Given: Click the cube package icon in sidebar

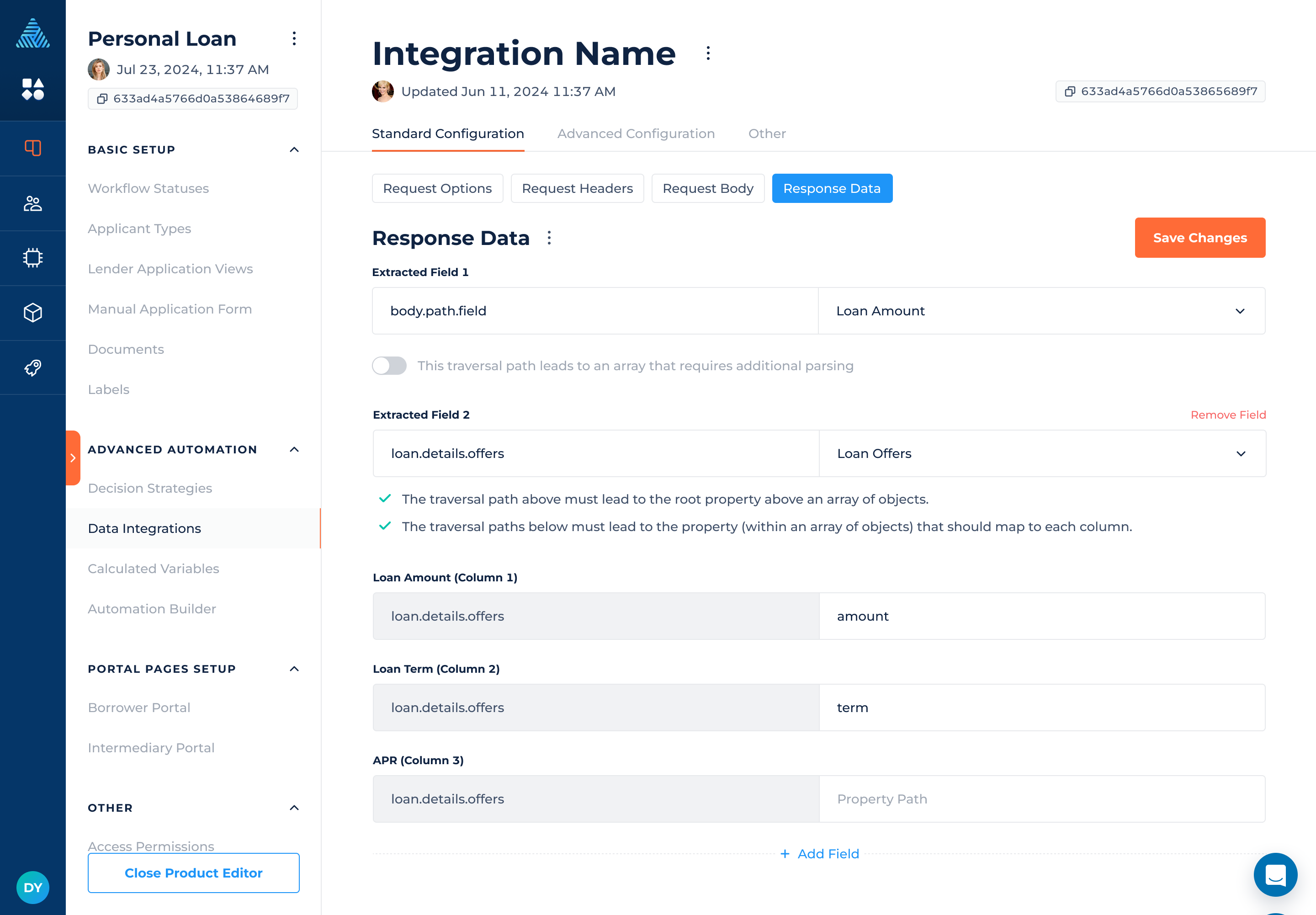Looking at the screenshot, I should tap(32, 313).
